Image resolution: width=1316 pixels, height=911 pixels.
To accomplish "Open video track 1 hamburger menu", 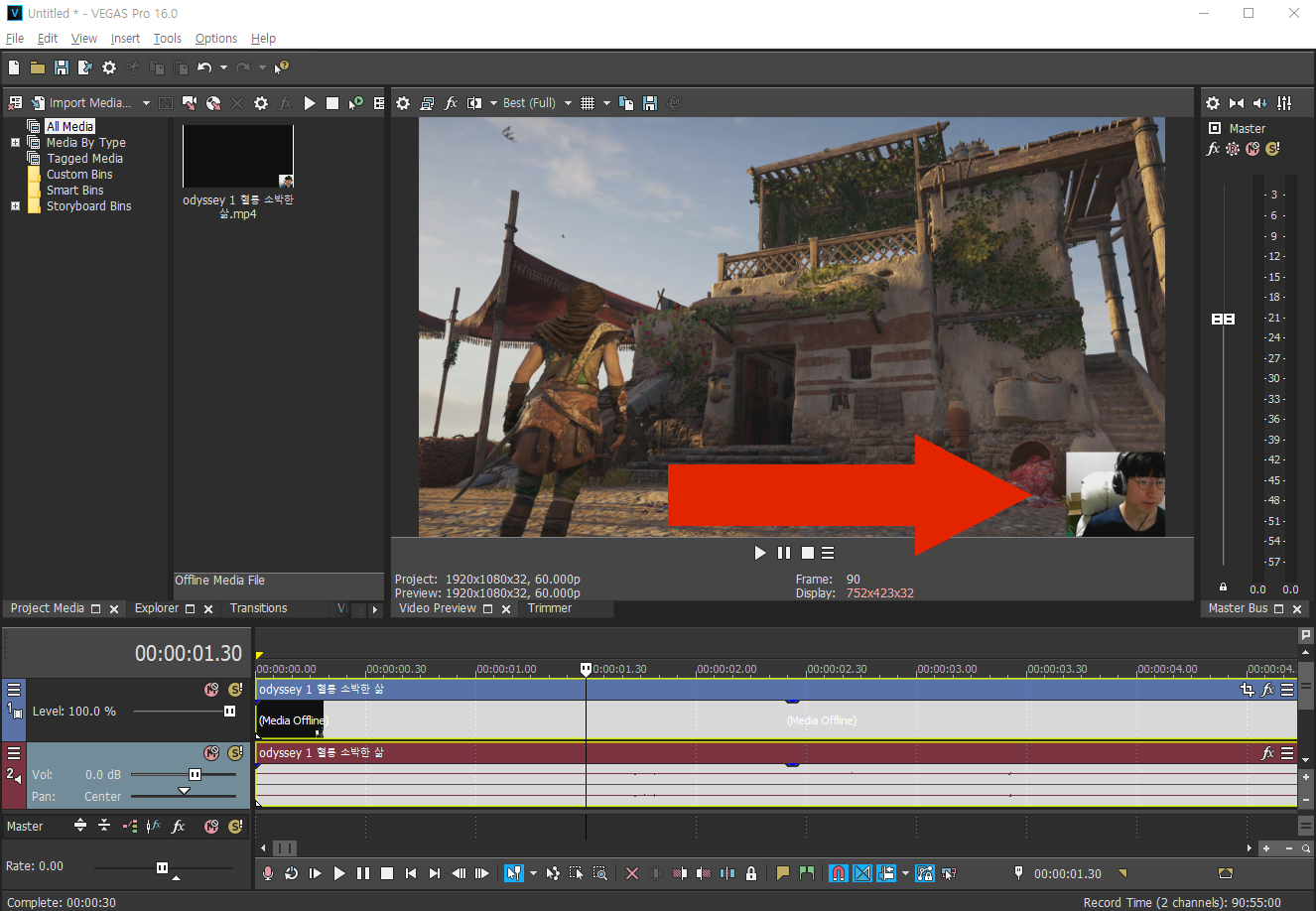I will tap(14, 689).
